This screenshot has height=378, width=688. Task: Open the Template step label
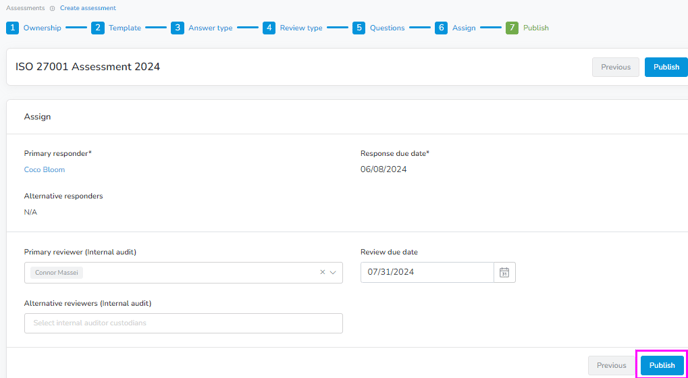pyautogui.click(x=125, y=28)
